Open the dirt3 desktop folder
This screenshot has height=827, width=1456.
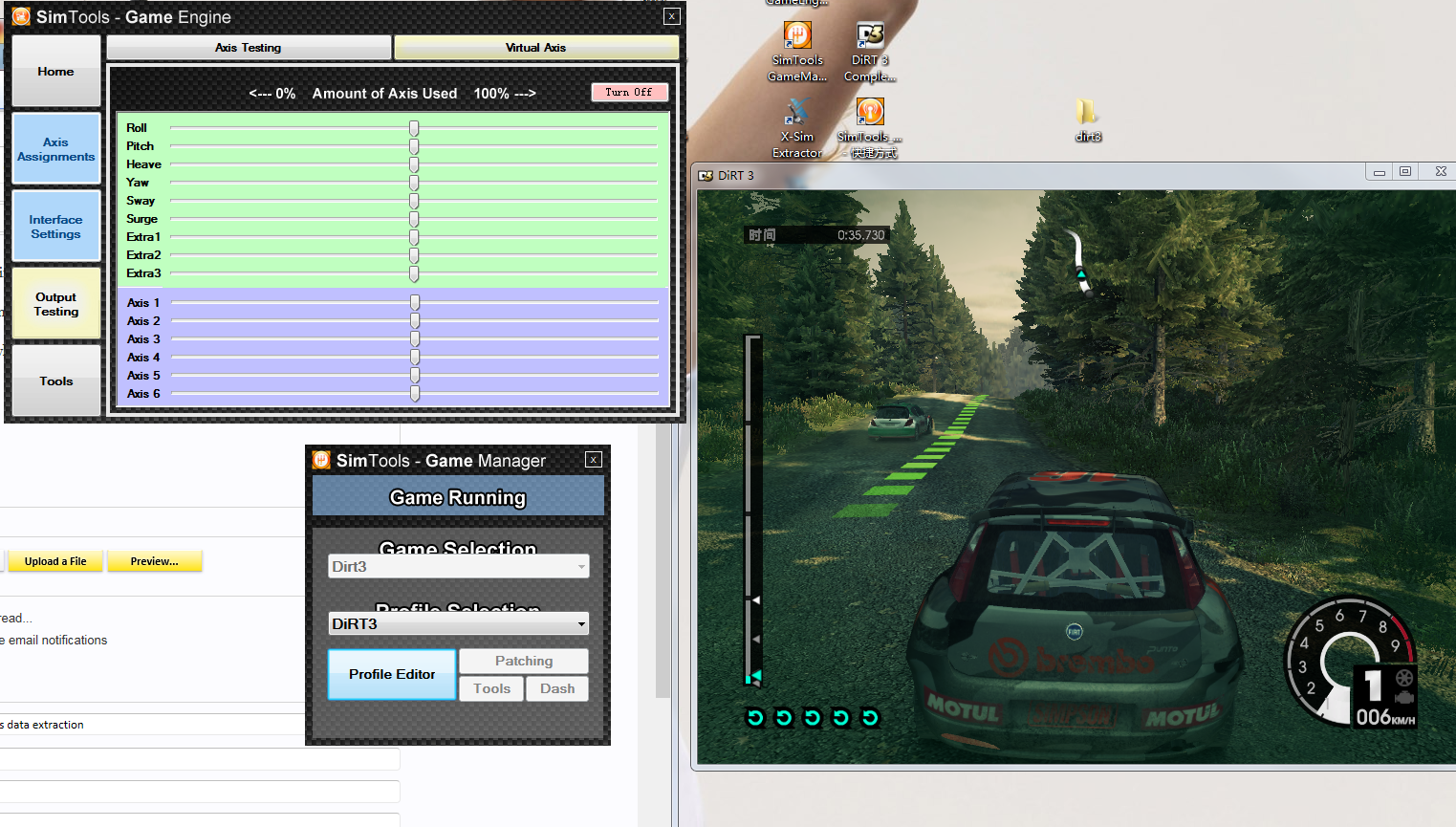[x=1087, y=120]
